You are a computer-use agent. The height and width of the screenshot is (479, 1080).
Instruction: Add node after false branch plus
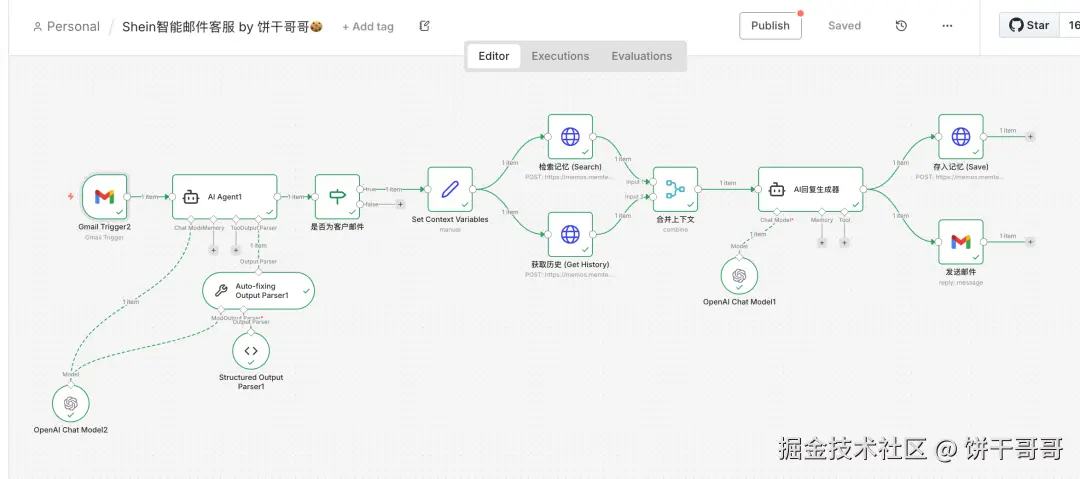[x=400, y=204]
